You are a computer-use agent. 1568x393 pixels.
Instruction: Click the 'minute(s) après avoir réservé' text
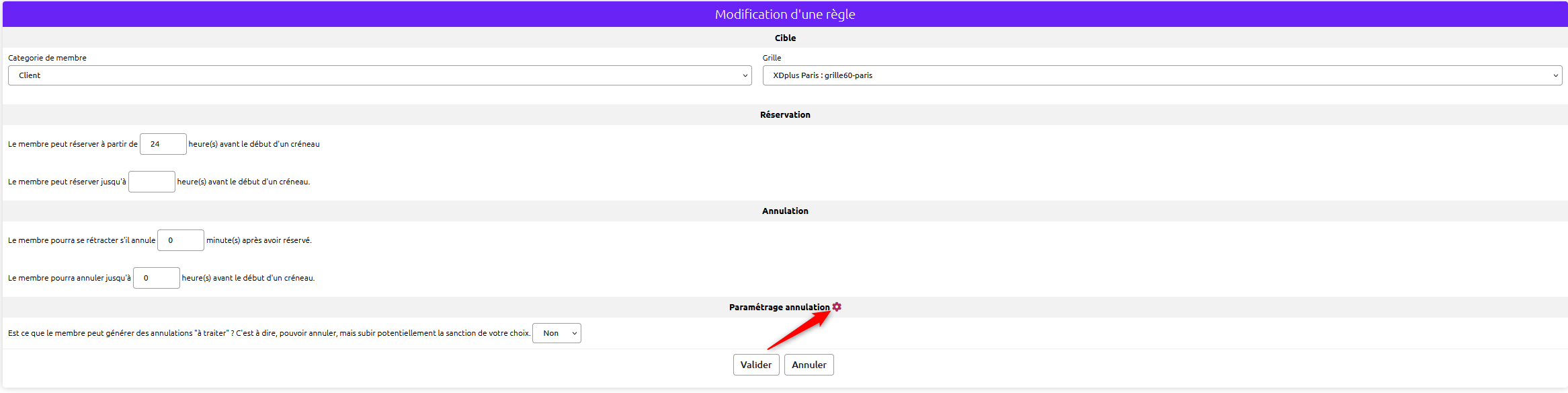coord(259,240)
